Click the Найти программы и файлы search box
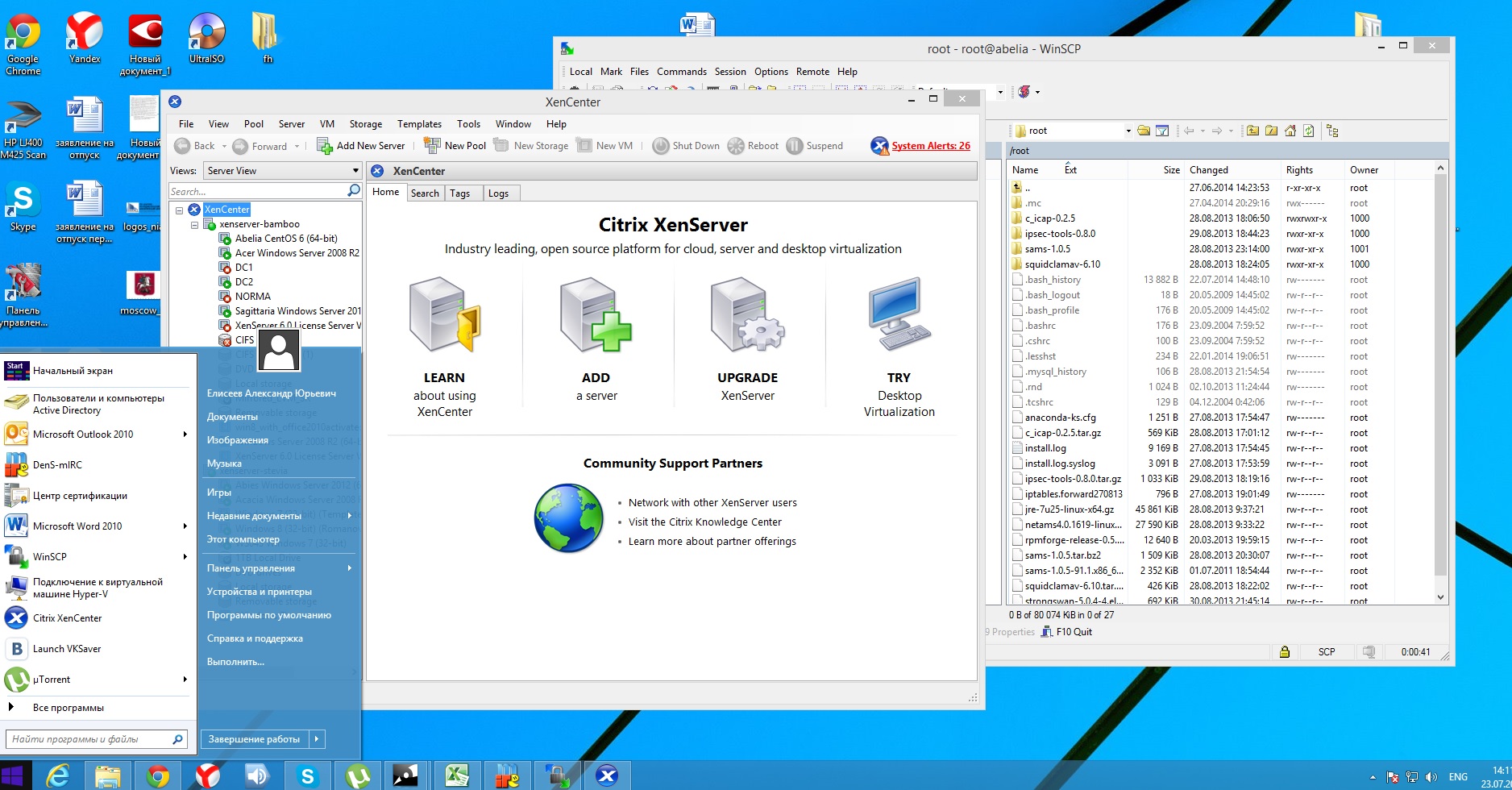This screenshot has width=1512, height=790. coord(97,739)
